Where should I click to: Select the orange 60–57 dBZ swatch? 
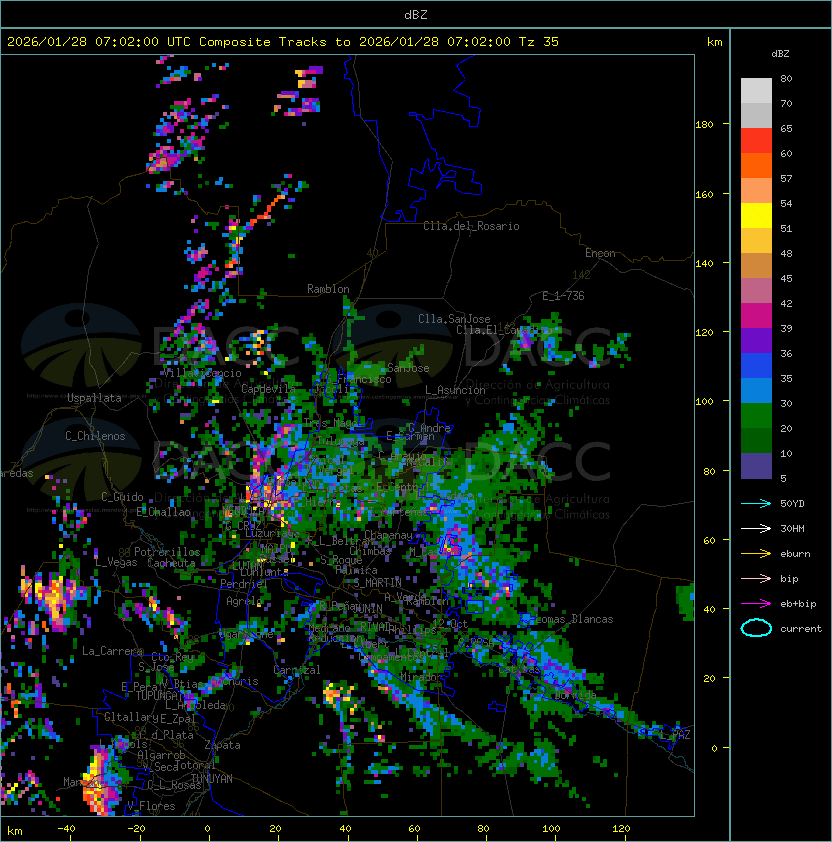click(x=756, y=165)
